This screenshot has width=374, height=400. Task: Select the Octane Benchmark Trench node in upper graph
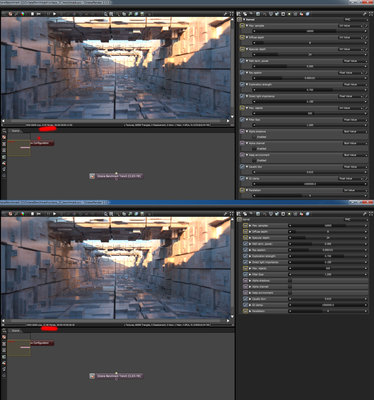point(116,176)
